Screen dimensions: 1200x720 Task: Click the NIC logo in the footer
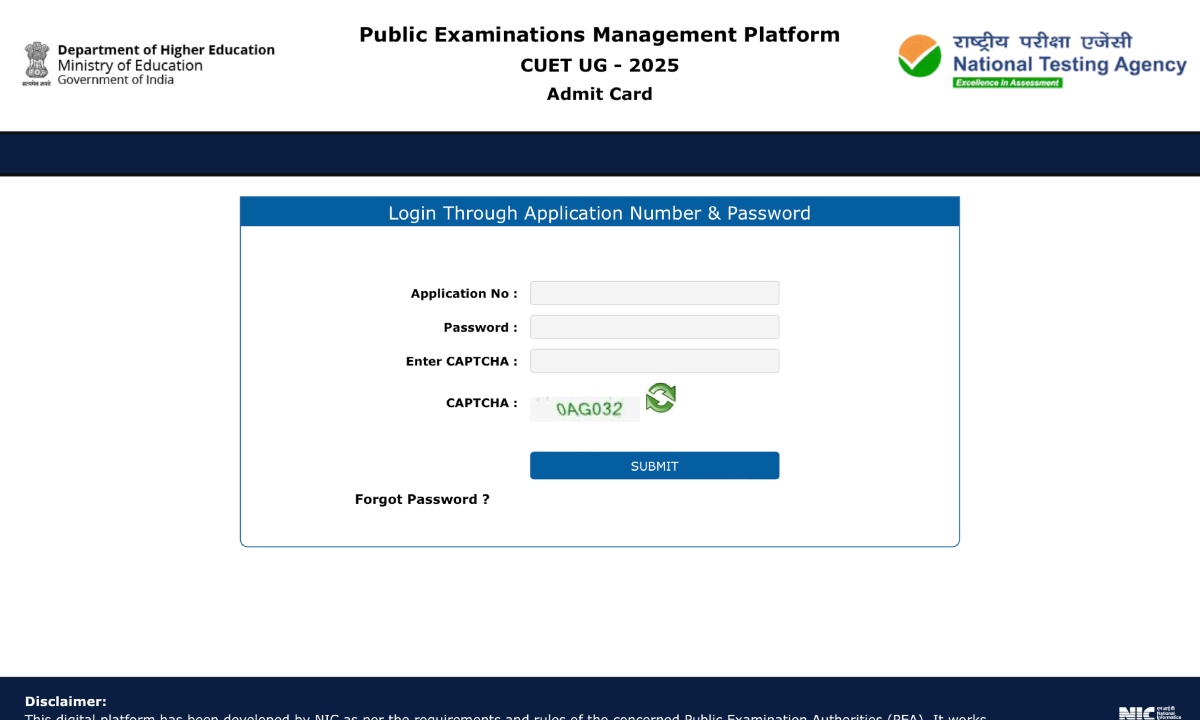click(1150, 712)
